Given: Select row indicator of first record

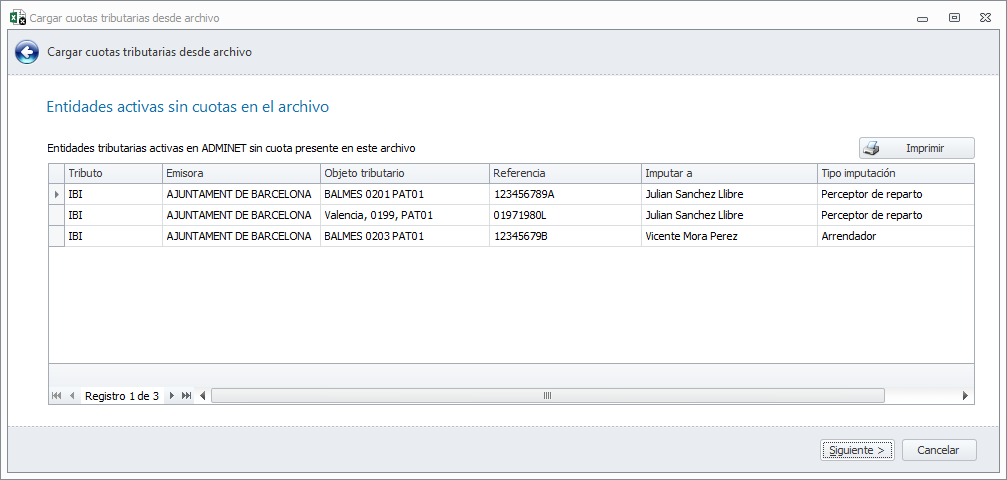Looking at the screenshot, I should pos(56,194).
